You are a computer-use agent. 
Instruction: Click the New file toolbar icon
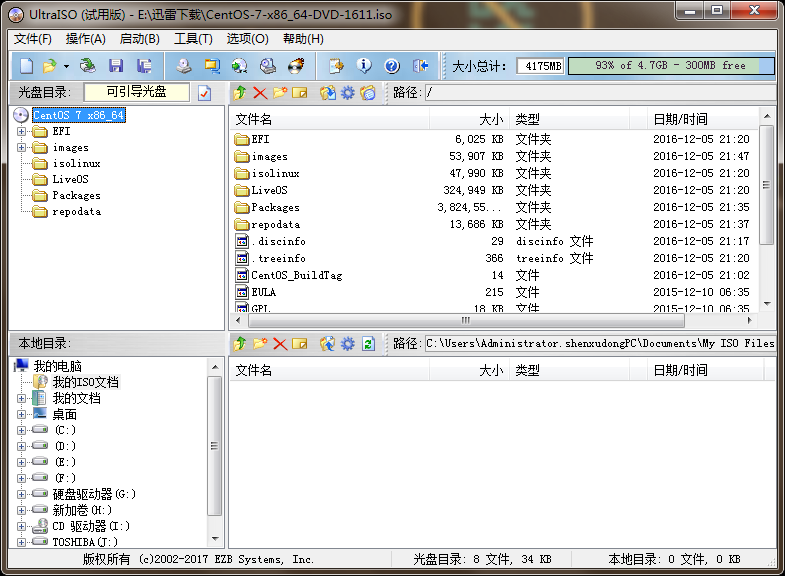coord(26,66)
